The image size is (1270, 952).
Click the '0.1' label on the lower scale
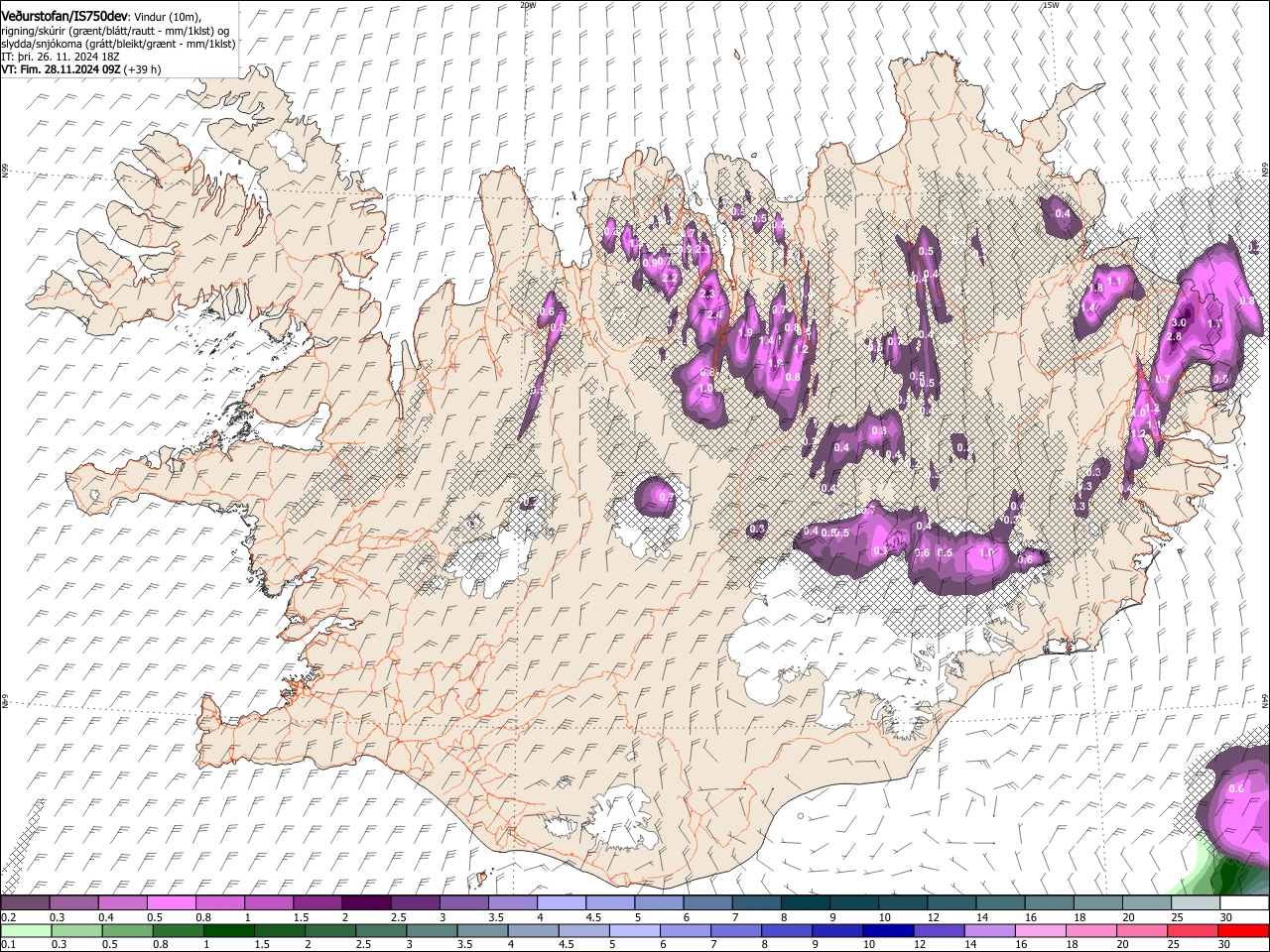click(7, 945)
